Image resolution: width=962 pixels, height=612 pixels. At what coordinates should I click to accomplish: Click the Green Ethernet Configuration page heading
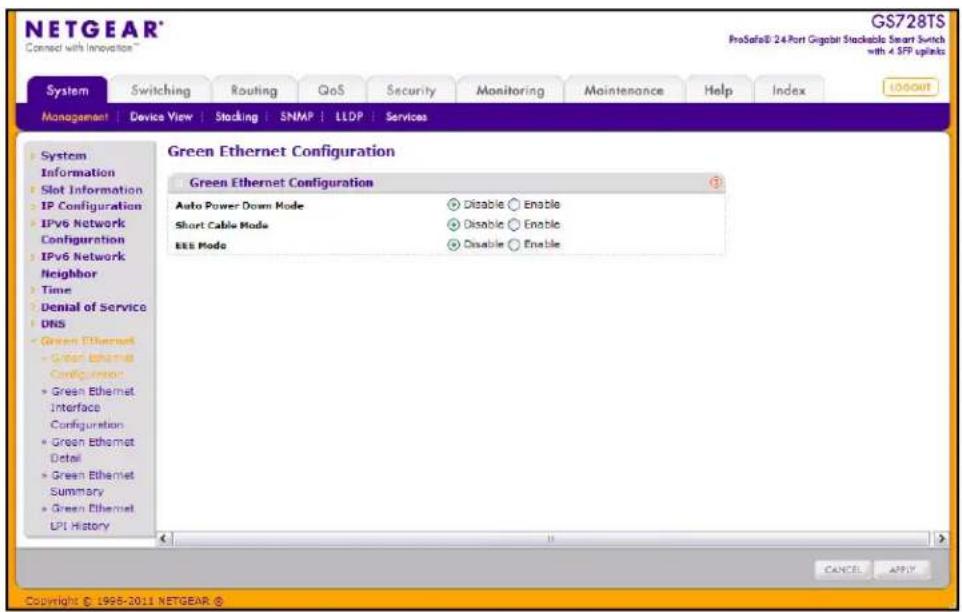point(281,151)
